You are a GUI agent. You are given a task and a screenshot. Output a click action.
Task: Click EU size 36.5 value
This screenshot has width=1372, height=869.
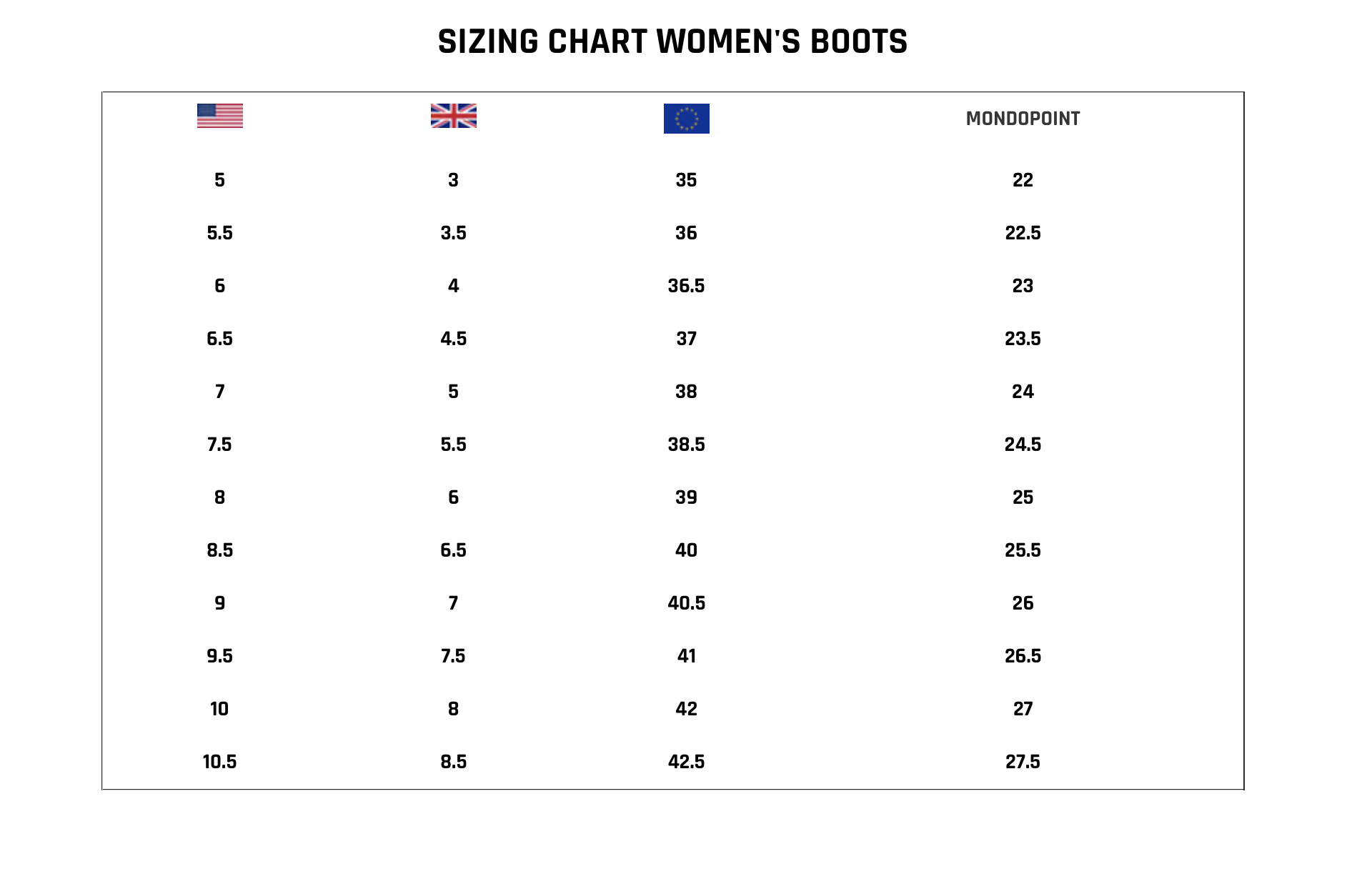coord(687,286)
